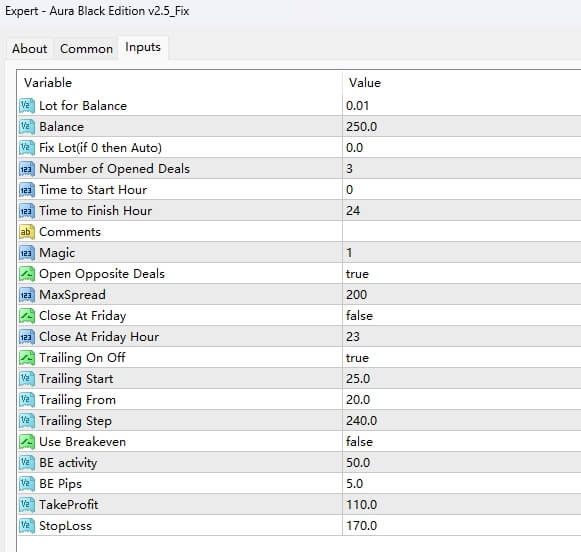Viewport: 581px width, 552px height.
Task: Select the Balance value field 250.0
Action: pyautogui.click(x=462, y=127)
